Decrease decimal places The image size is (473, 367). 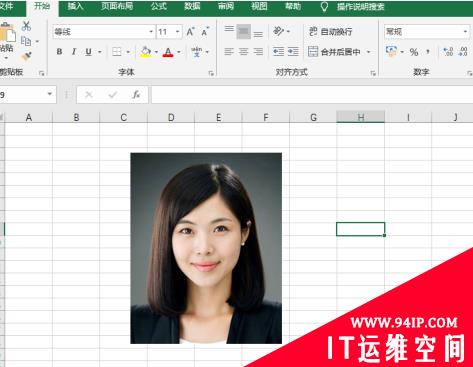(463, 52)
